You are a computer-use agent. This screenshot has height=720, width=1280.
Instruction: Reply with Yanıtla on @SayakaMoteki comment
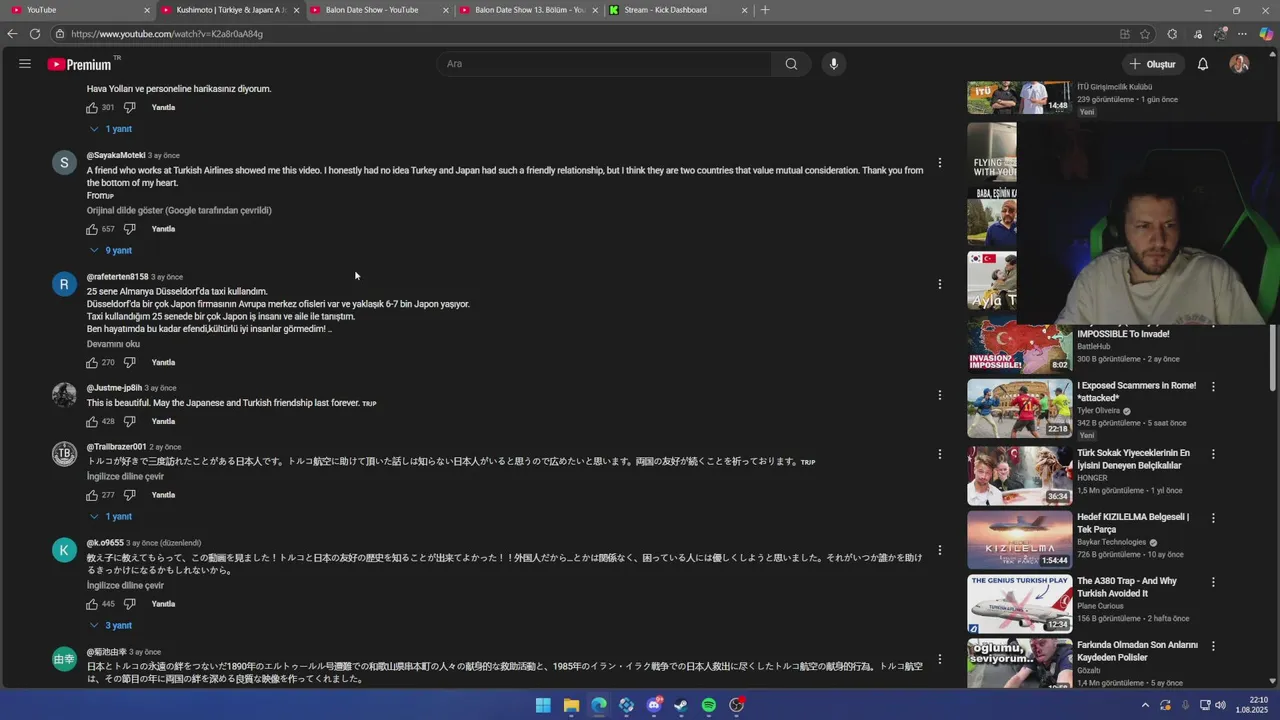(x=163, y=229)
